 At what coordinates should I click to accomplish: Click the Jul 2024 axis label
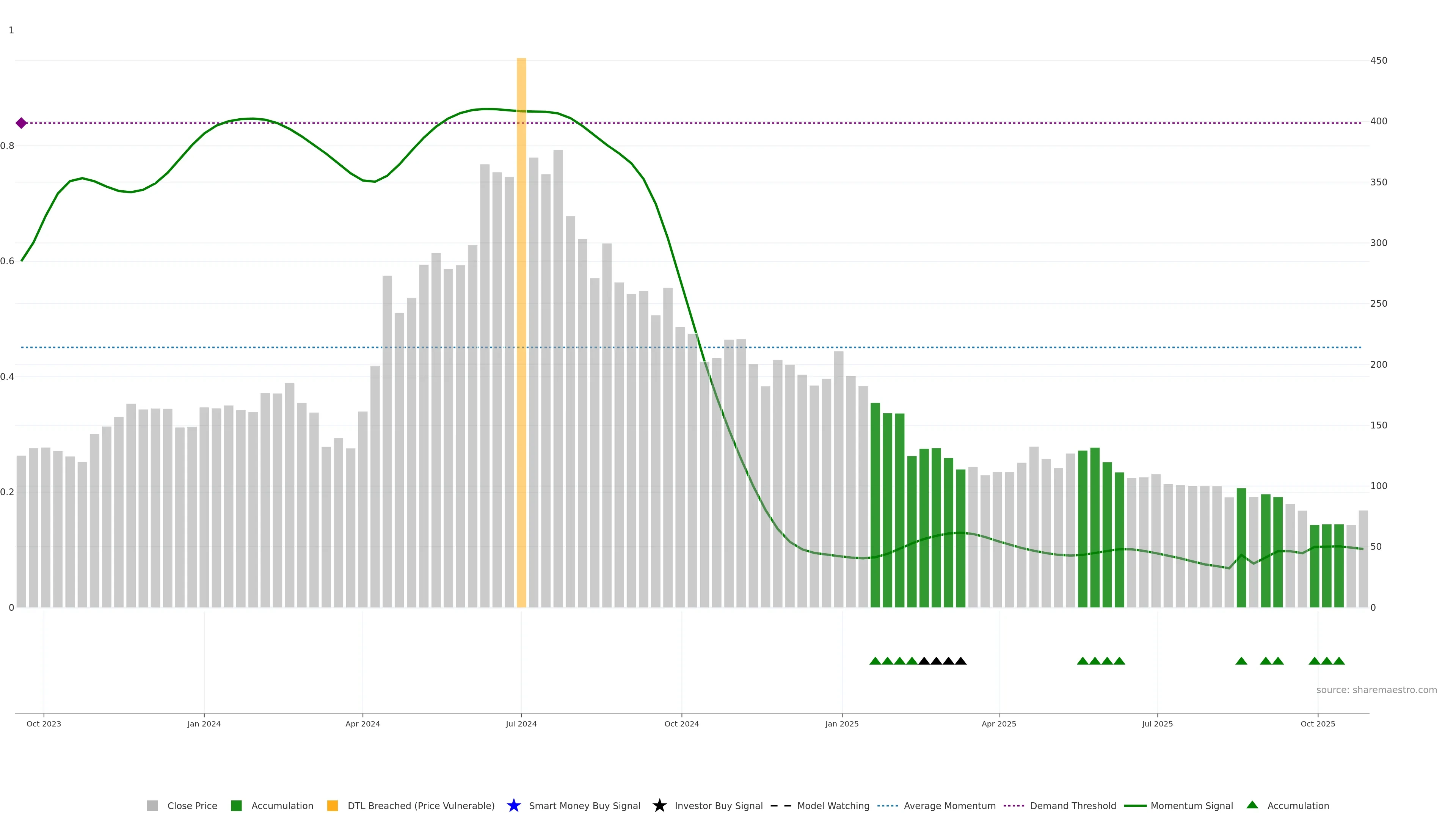521,723
